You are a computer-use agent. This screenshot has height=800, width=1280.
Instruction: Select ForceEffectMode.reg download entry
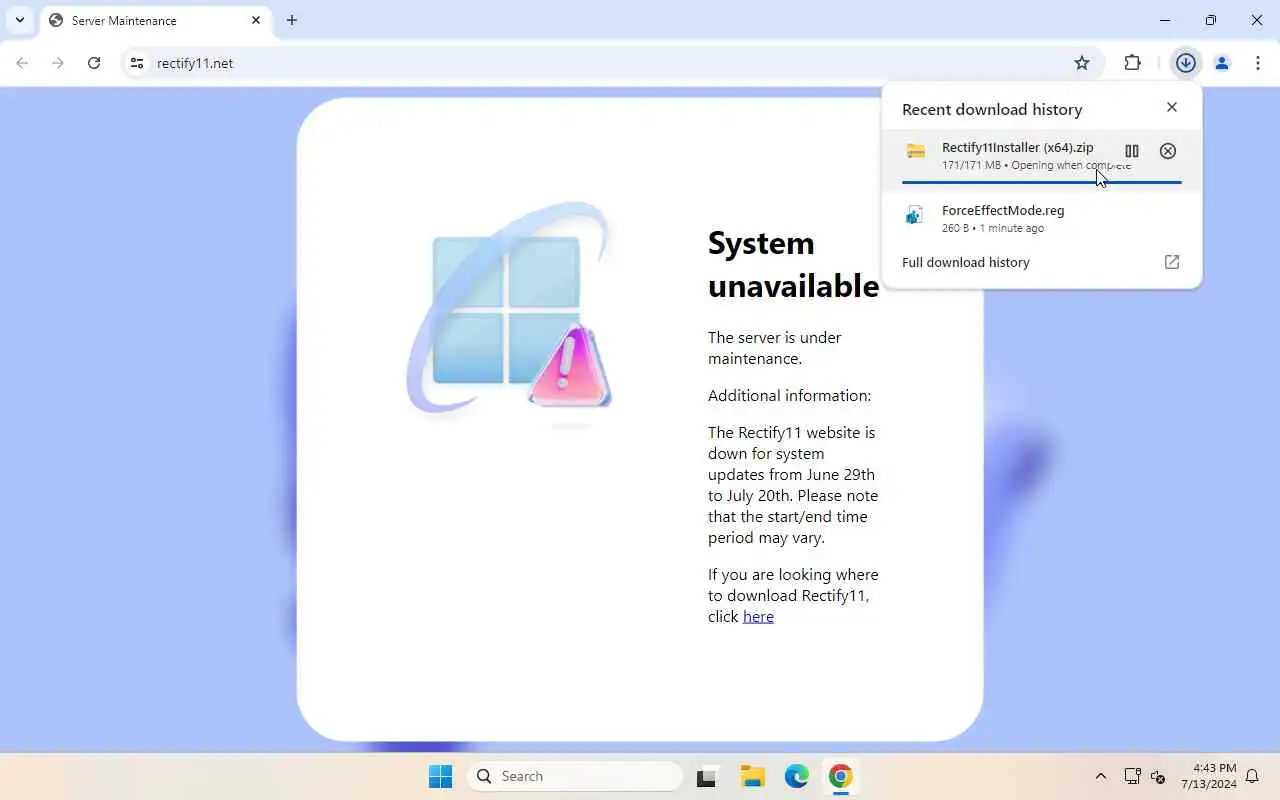pos(1042,218)
